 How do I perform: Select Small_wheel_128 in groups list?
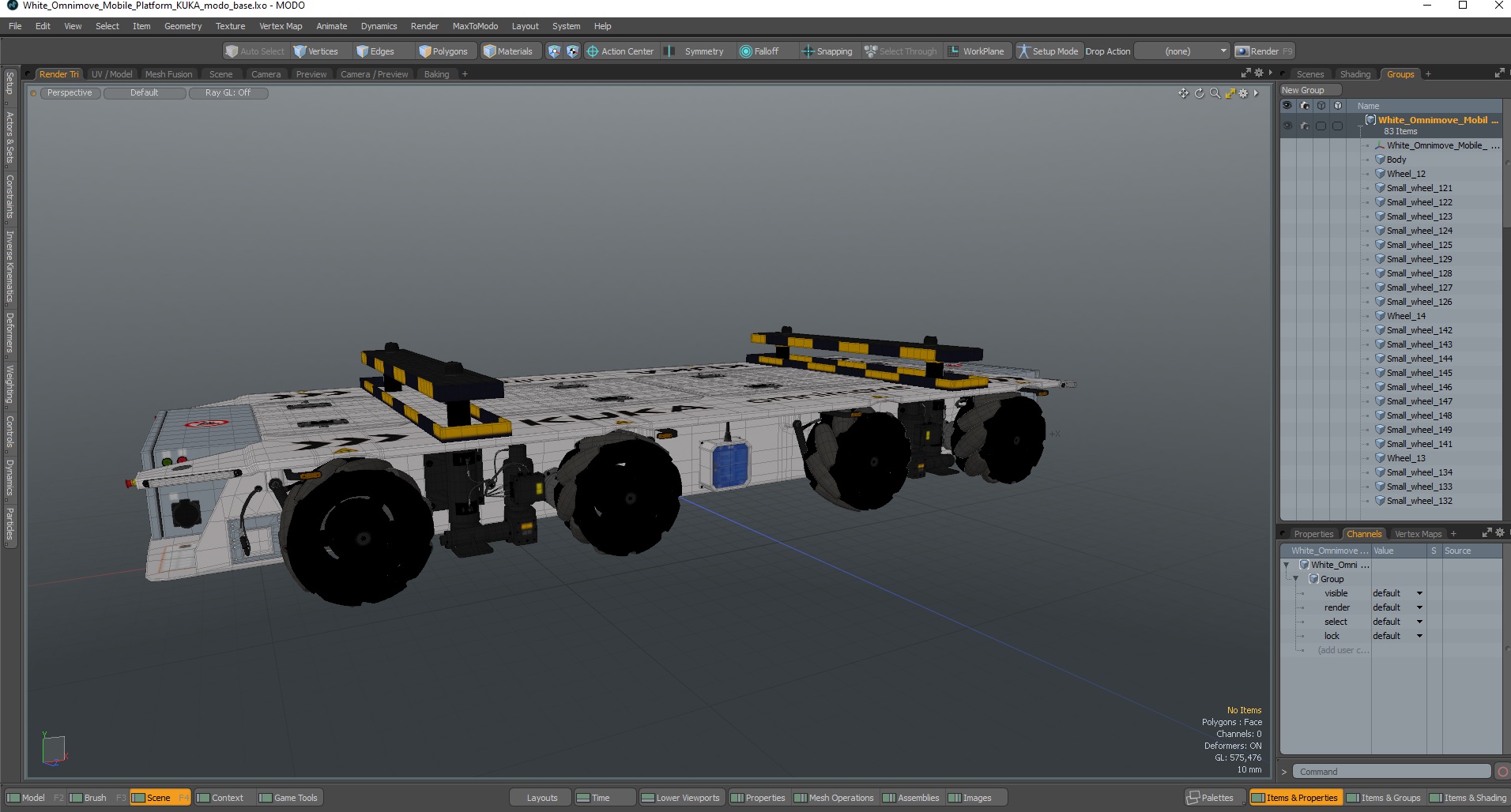point(1419,273)
